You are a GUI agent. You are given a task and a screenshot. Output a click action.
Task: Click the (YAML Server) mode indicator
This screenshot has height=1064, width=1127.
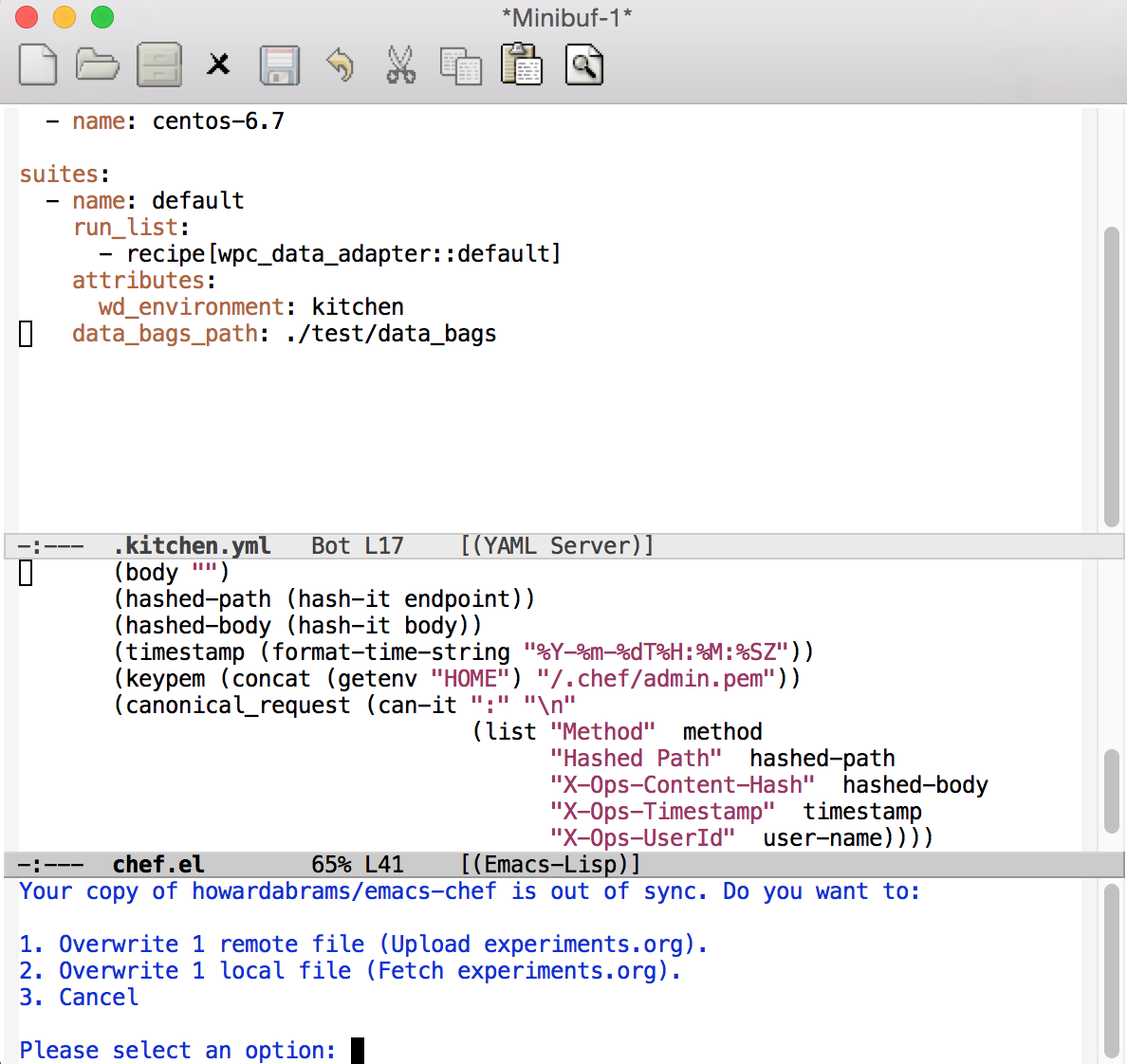pos(557,546)
